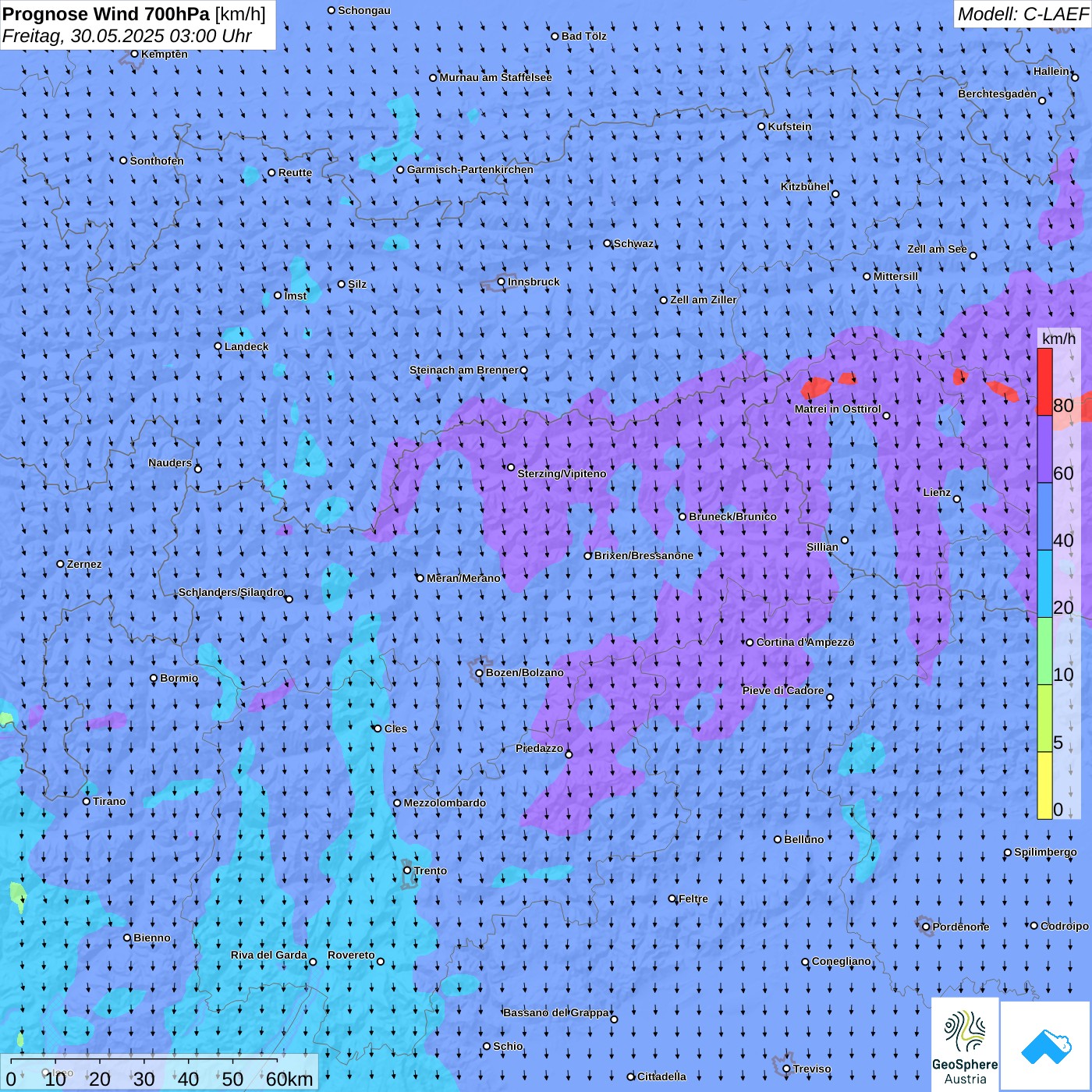Click the red 80 km/h legend color
The image size is (1092, 1092).
(x=1044, y=381)
